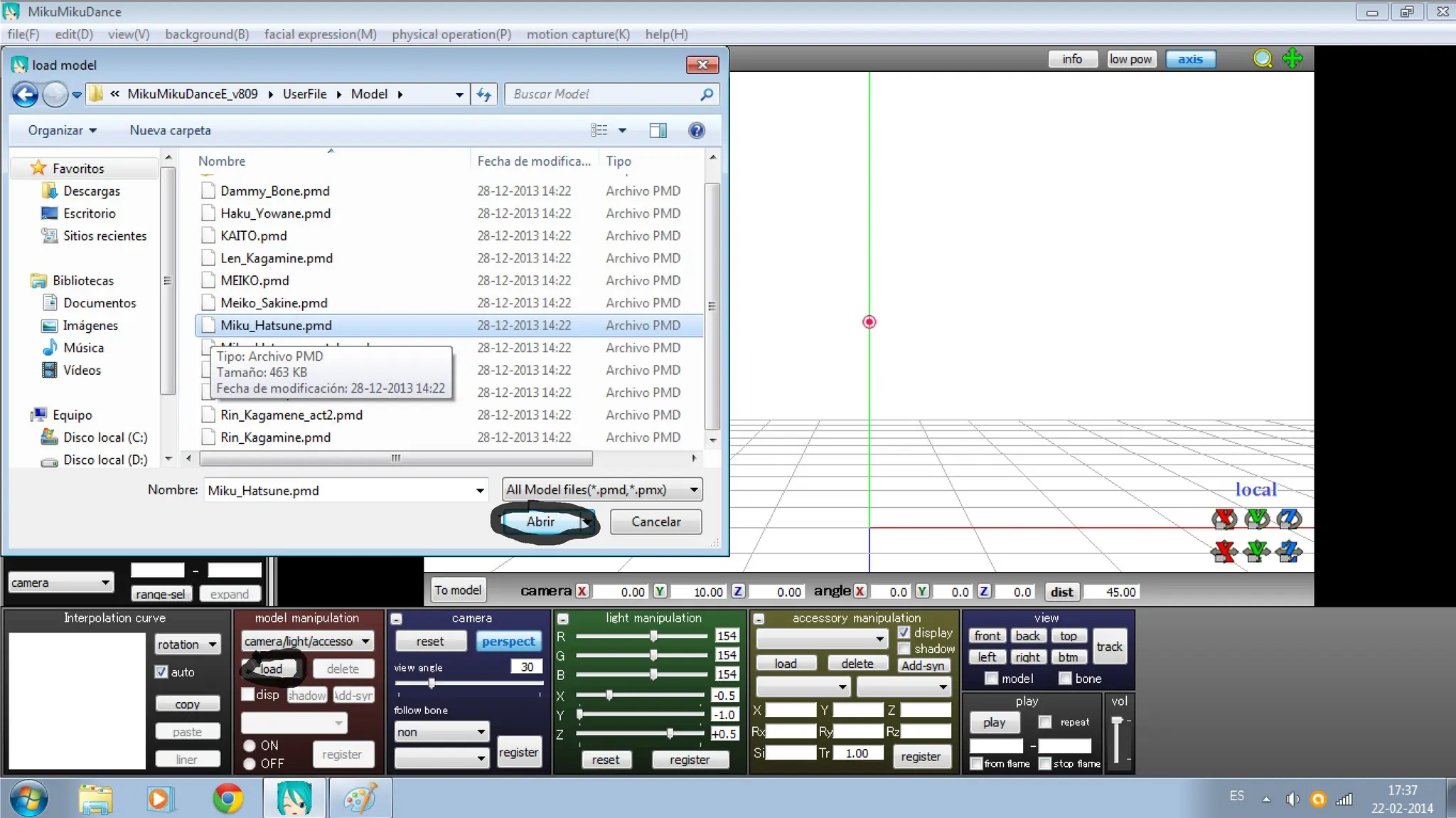Image resolution: width=1456 pixels, height=818 pixels.
Task: Open the help icon in the dialog toolbar
Action: pos(697,130)
